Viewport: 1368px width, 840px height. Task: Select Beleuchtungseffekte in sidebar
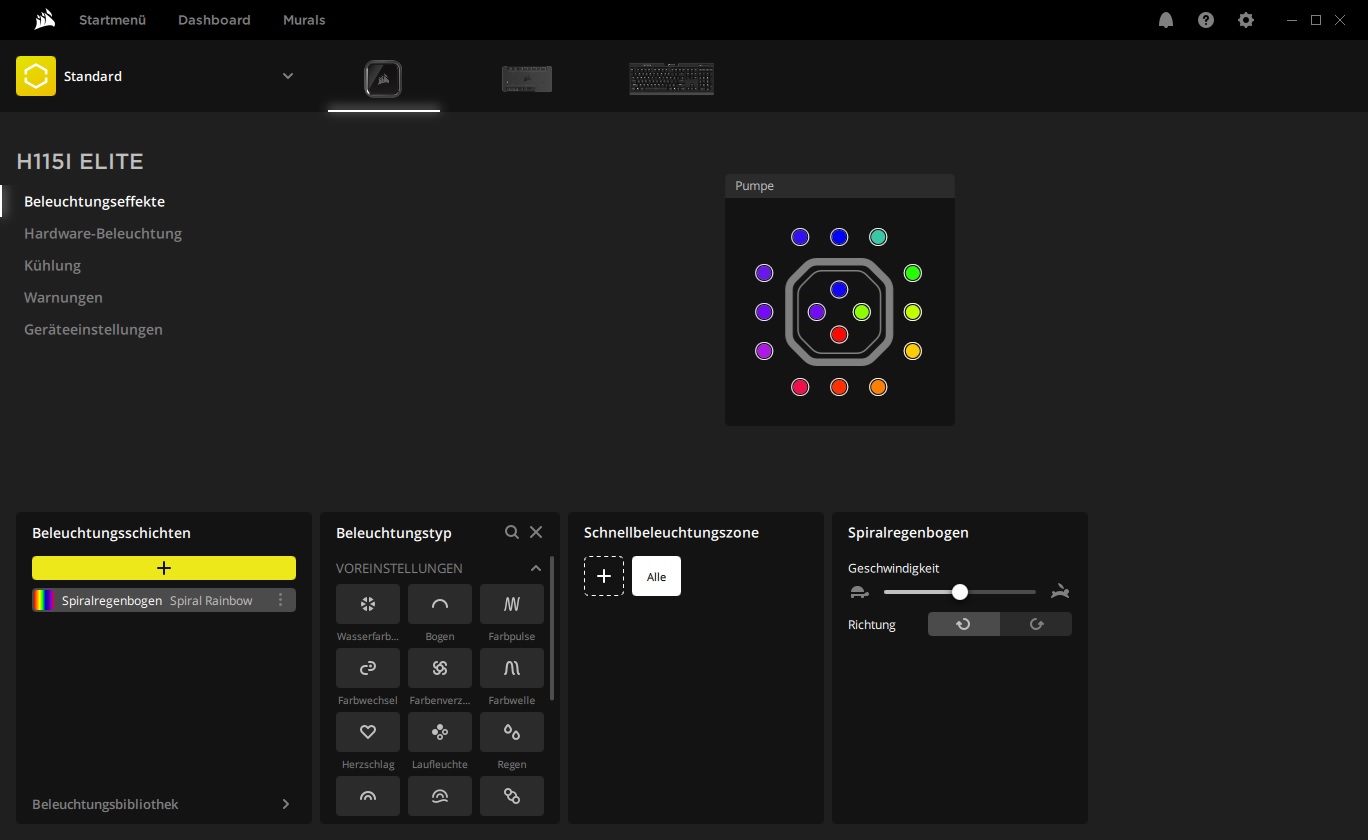coord(95,201)
